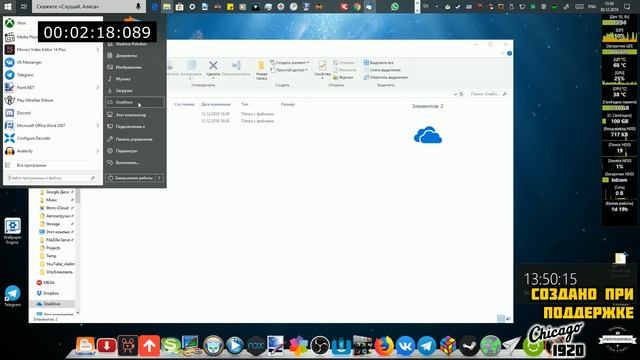Click the start menu program search field
This screenshot has width=640, height=360.
(x=51, y=178)
